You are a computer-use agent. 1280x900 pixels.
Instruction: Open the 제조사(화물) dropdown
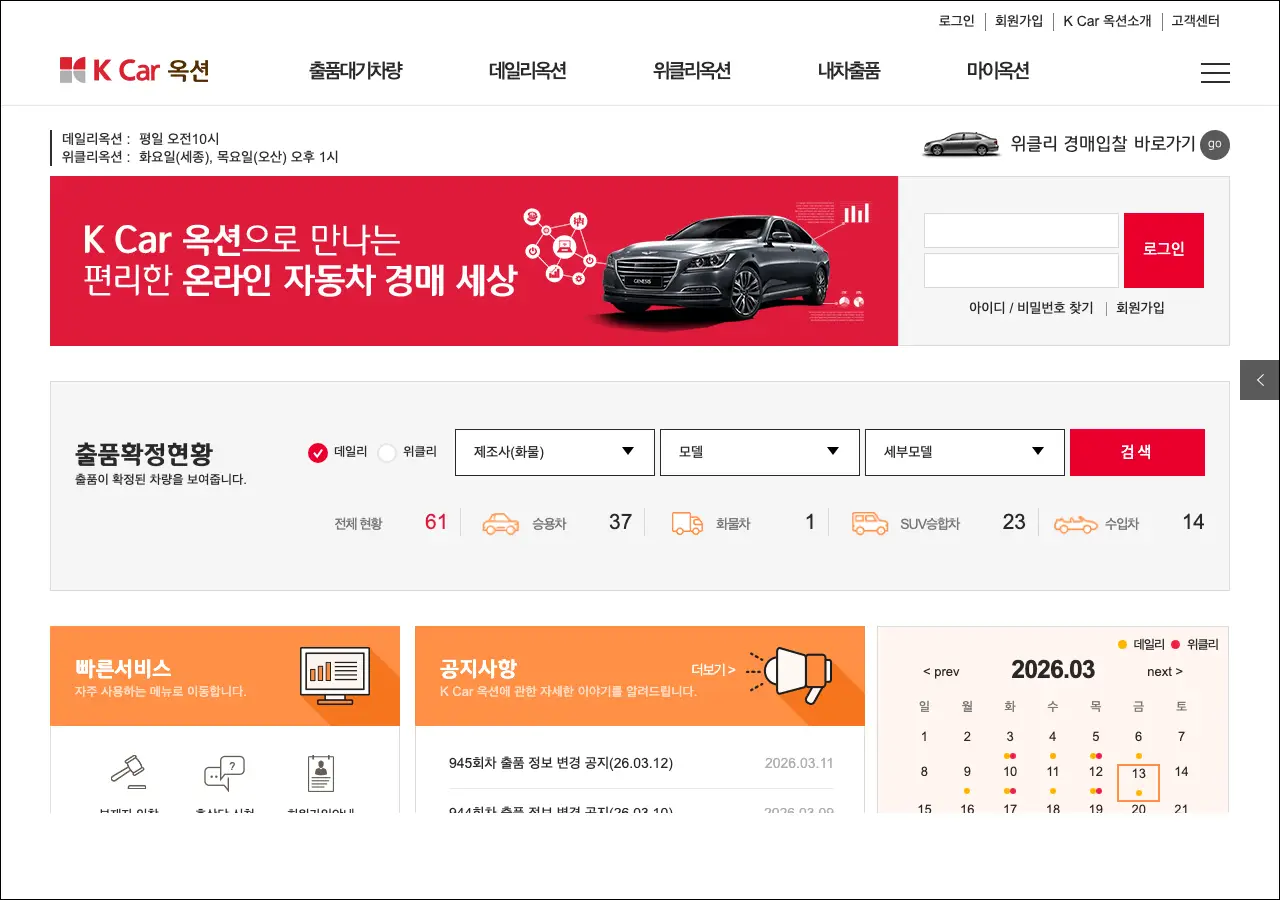554,452
